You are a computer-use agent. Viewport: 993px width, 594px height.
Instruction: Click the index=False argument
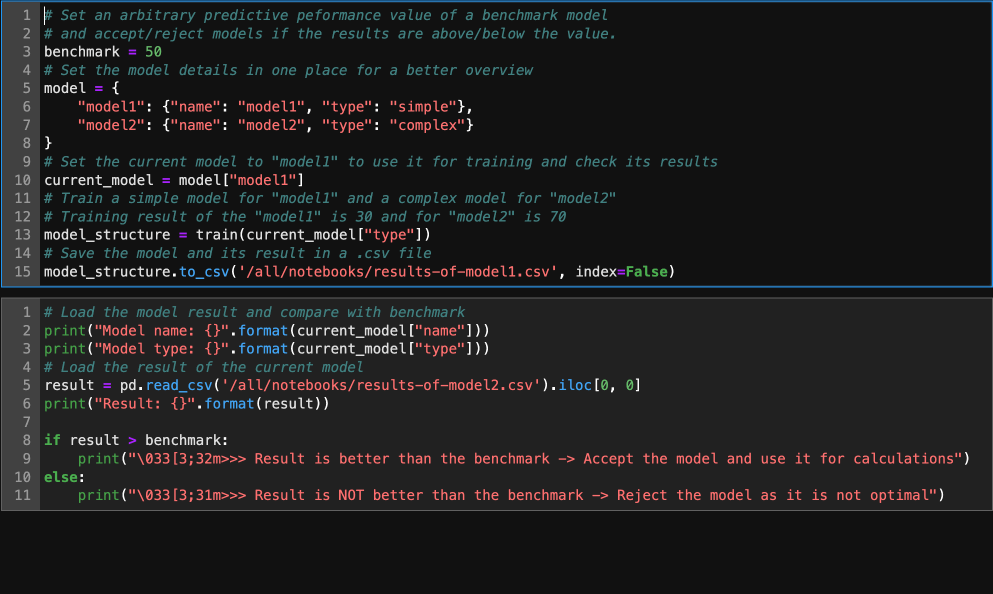tap(621, 272)
